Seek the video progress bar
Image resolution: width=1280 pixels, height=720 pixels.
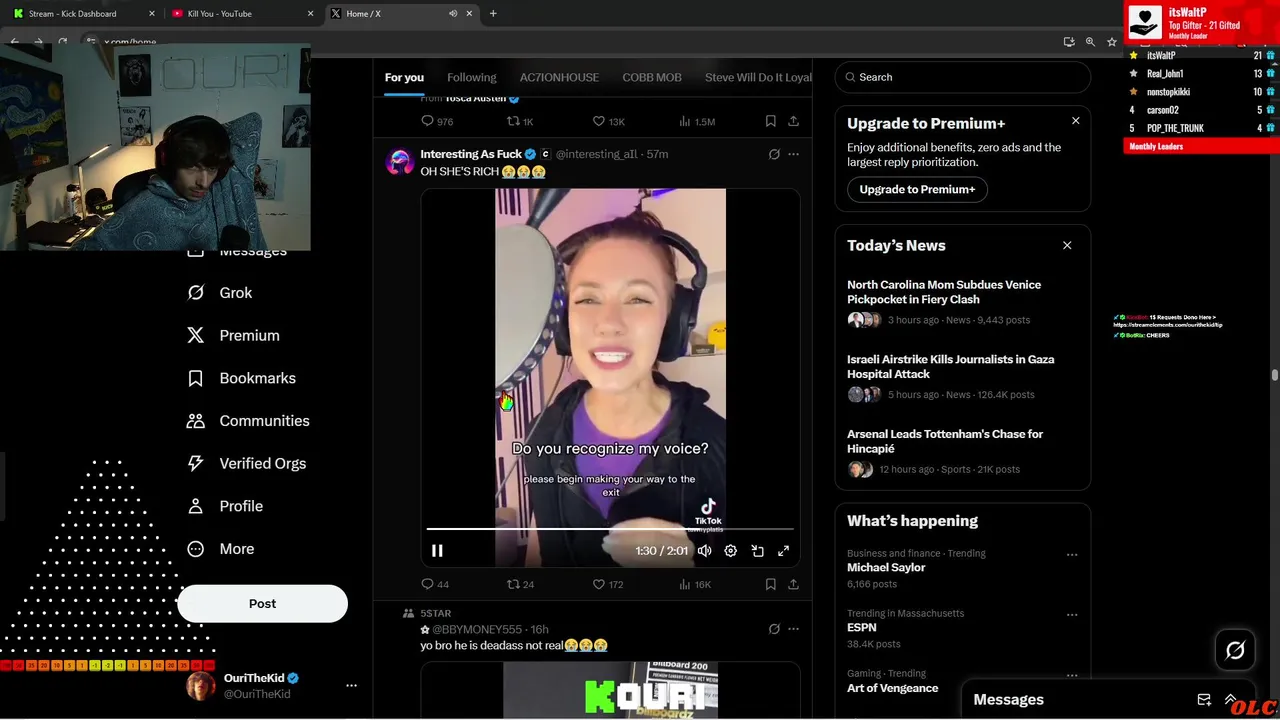(610, 528)
